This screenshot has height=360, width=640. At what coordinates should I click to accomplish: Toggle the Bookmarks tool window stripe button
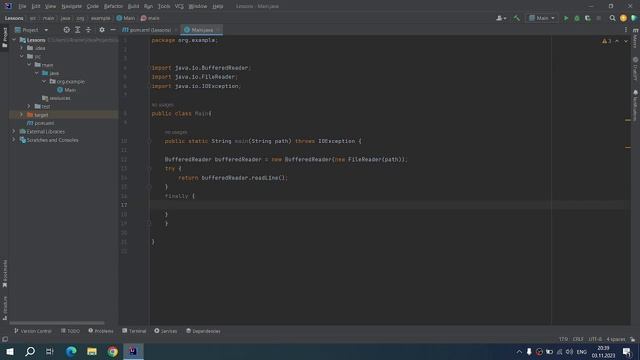(5, 273)
